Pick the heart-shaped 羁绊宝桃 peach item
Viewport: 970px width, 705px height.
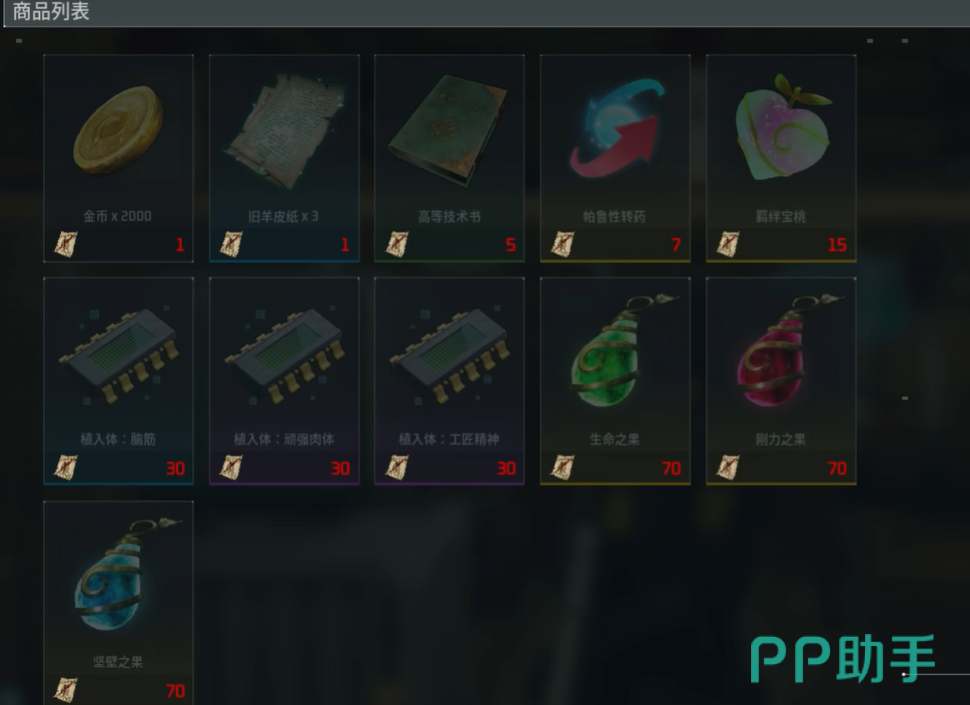[781, 128]
